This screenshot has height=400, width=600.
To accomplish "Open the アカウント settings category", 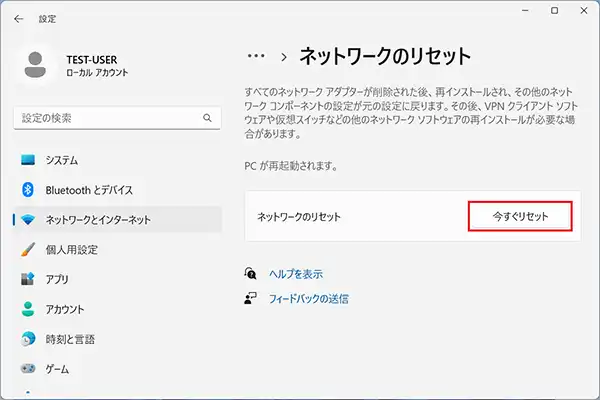I will [x=117, y=309].
